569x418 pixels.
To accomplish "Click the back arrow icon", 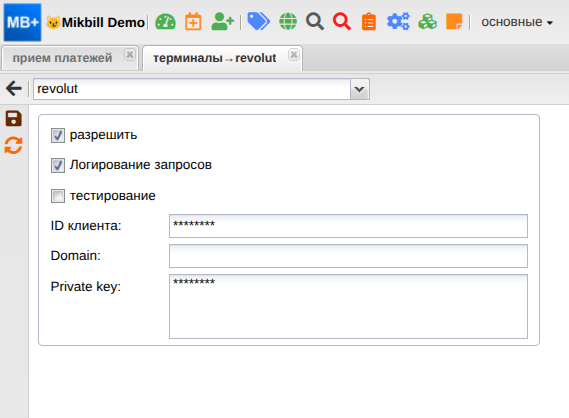I will click(14, 89).
